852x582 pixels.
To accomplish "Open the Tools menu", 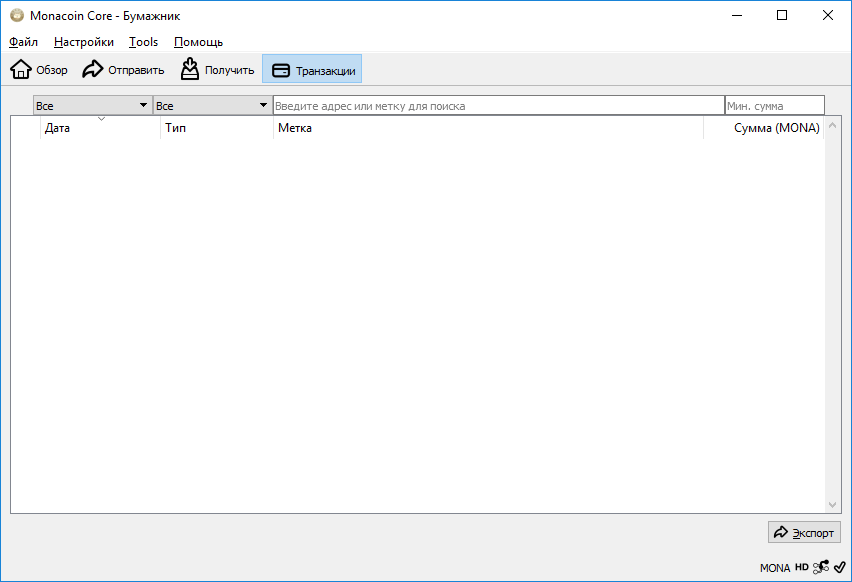I will (x=143, y=42).
